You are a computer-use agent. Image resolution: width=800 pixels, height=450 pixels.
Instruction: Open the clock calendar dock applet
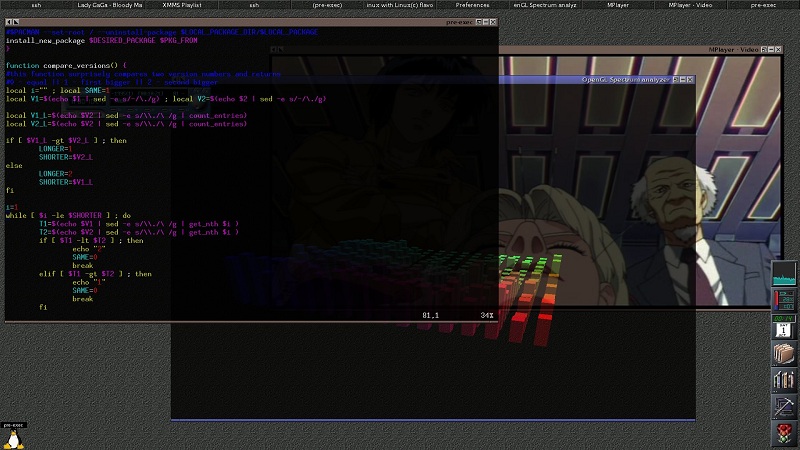pyautogui.click(x=784, y=326)
